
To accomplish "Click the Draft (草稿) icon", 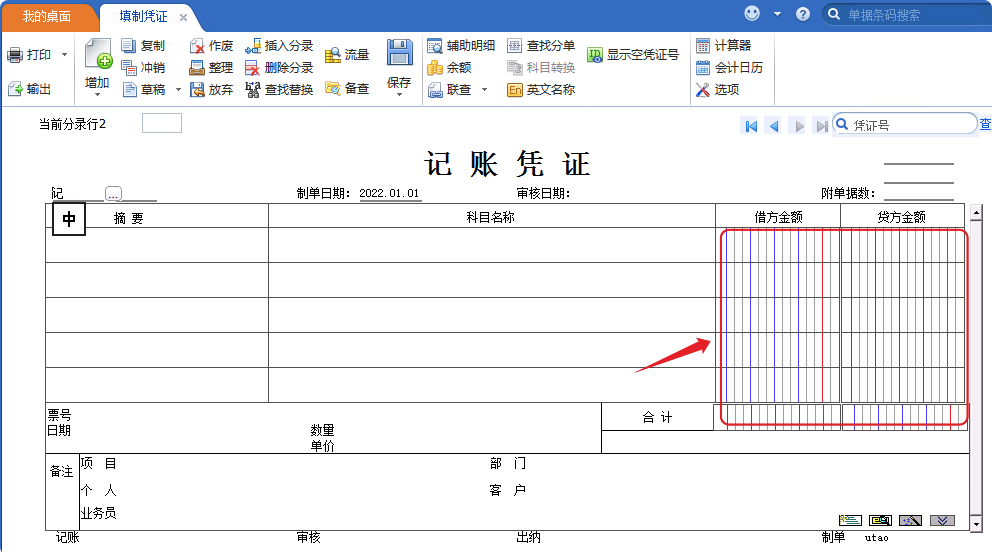I will pyautogui.click(x=129, y=90).
